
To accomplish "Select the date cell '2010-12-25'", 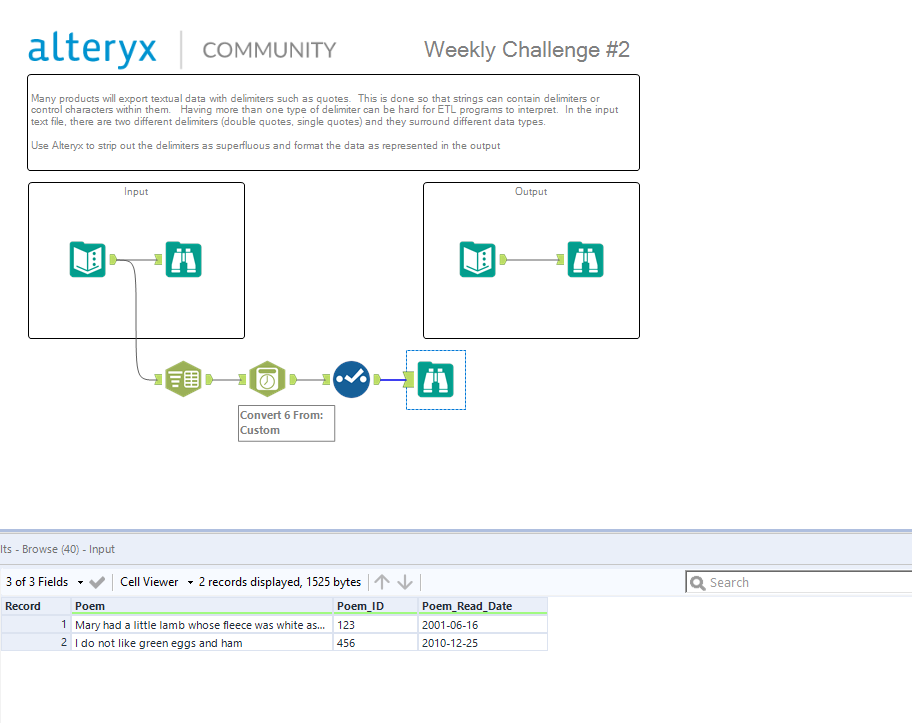I will click(x=482, y=643).
